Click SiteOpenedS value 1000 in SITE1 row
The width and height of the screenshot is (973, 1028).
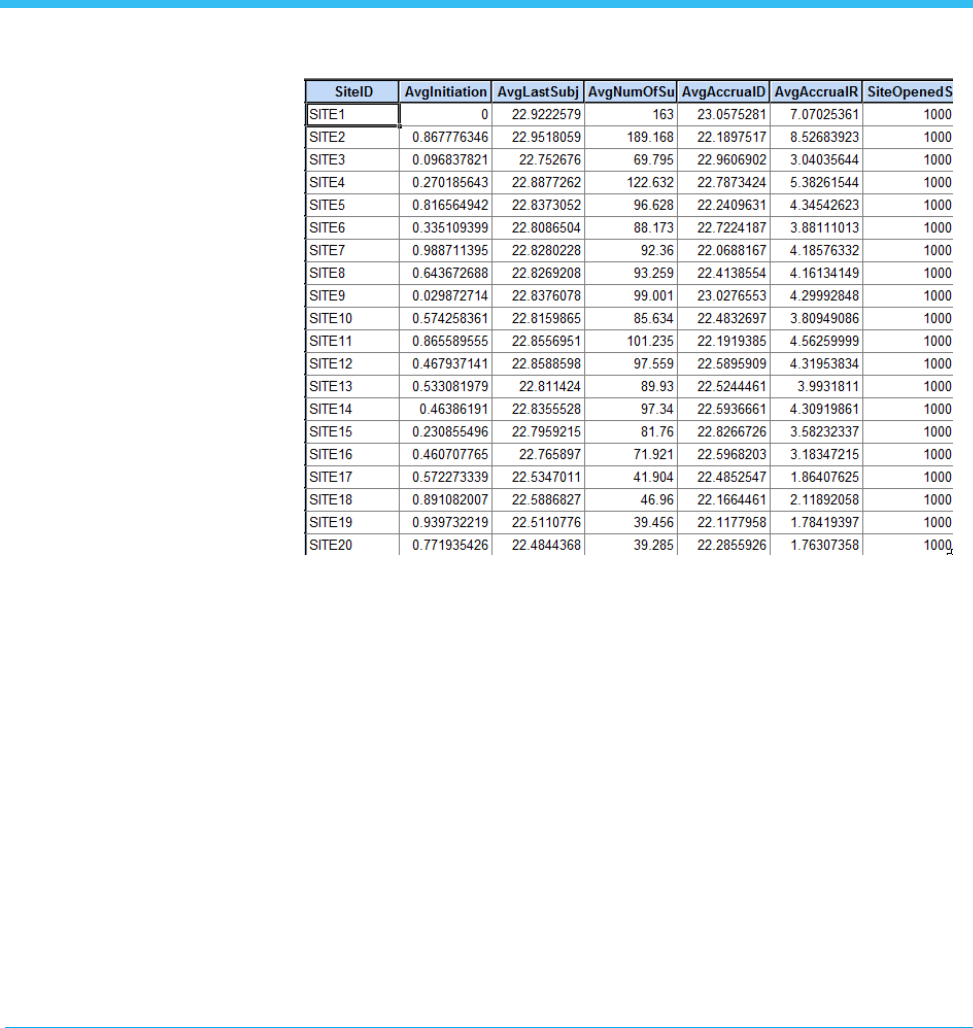pyautogui.click(x=938, y=115)
